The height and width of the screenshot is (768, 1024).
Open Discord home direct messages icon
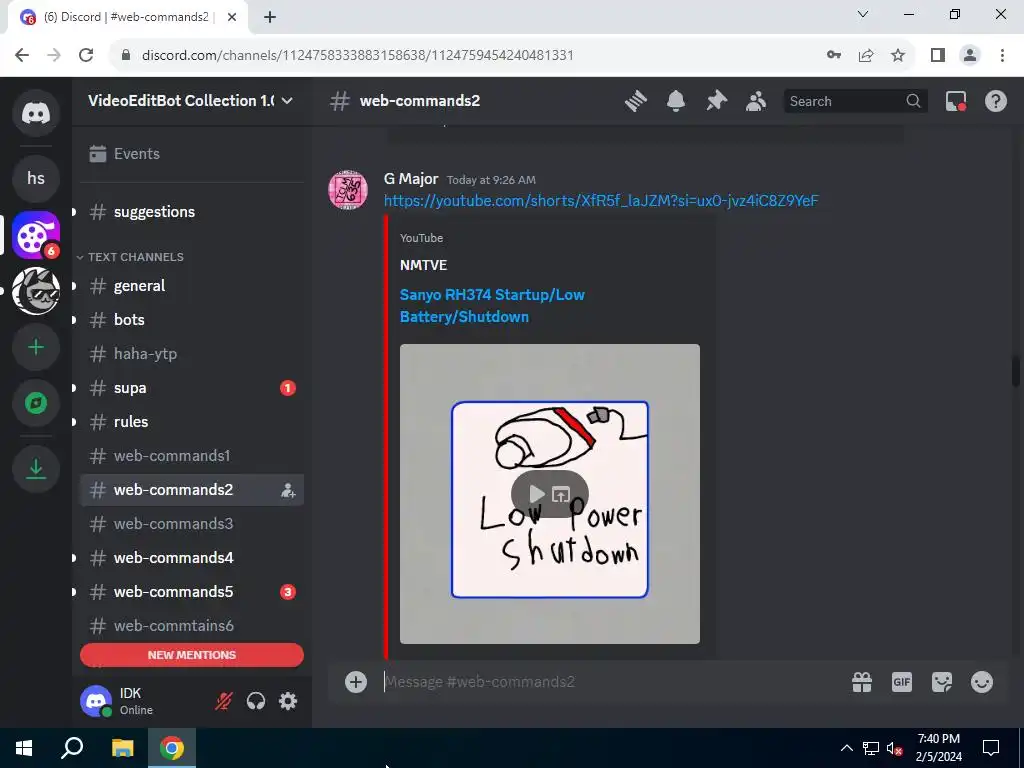(36, 113)
